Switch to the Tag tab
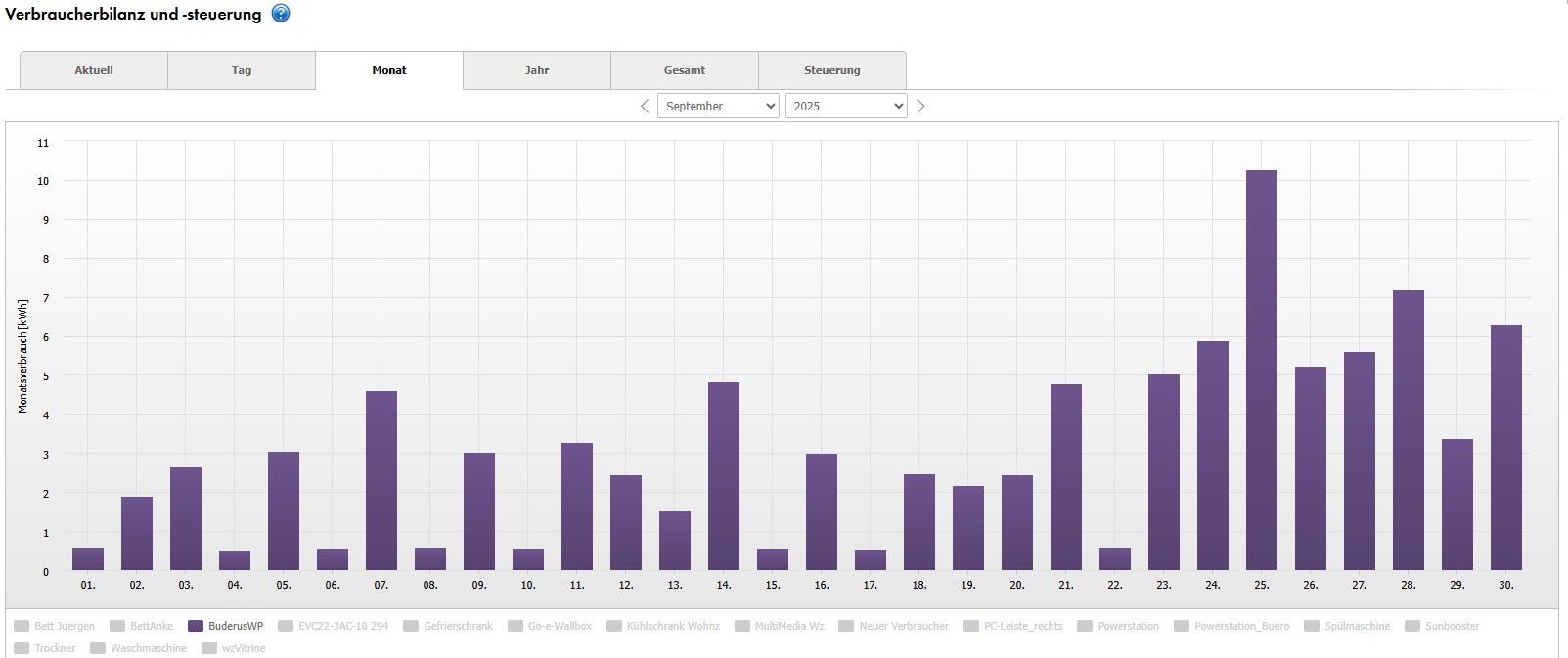The width and height of the screenshot is (1568, 658). [242, 70]
